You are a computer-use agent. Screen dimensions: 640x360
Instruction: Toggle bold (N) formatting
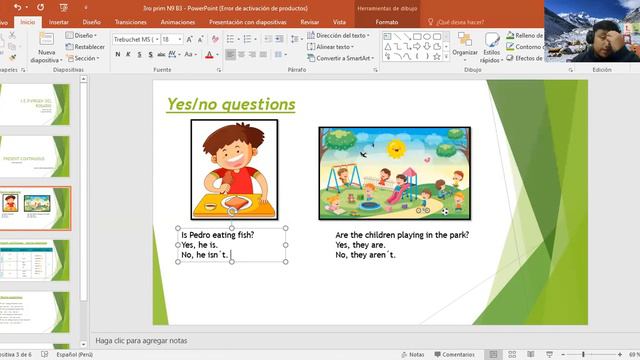118,54
